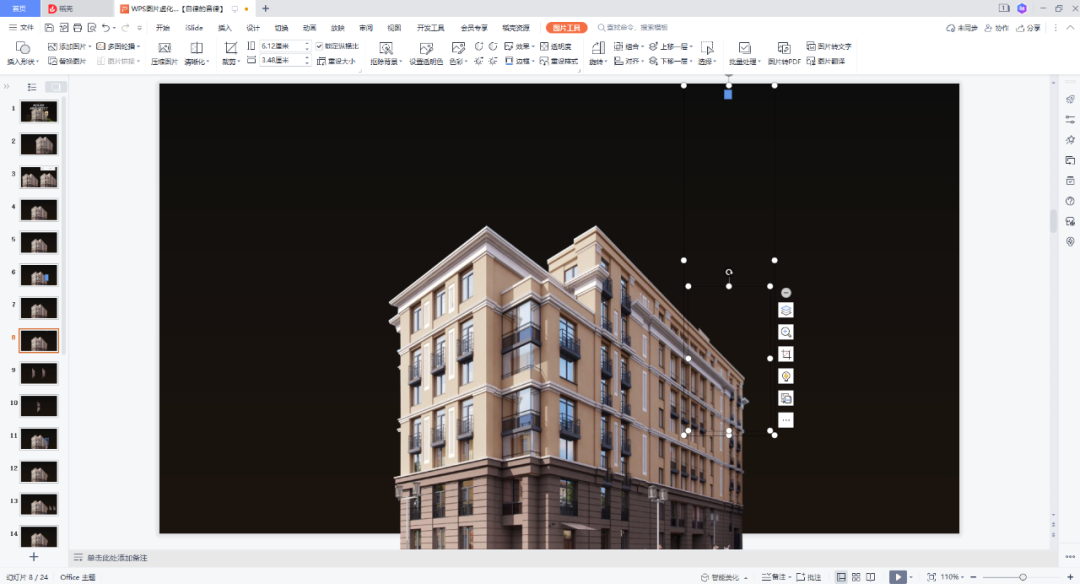The image size is (1080, 584).
Task: Click the magnifier icon in floating toolbar
Action: click(x=786, y=333)
